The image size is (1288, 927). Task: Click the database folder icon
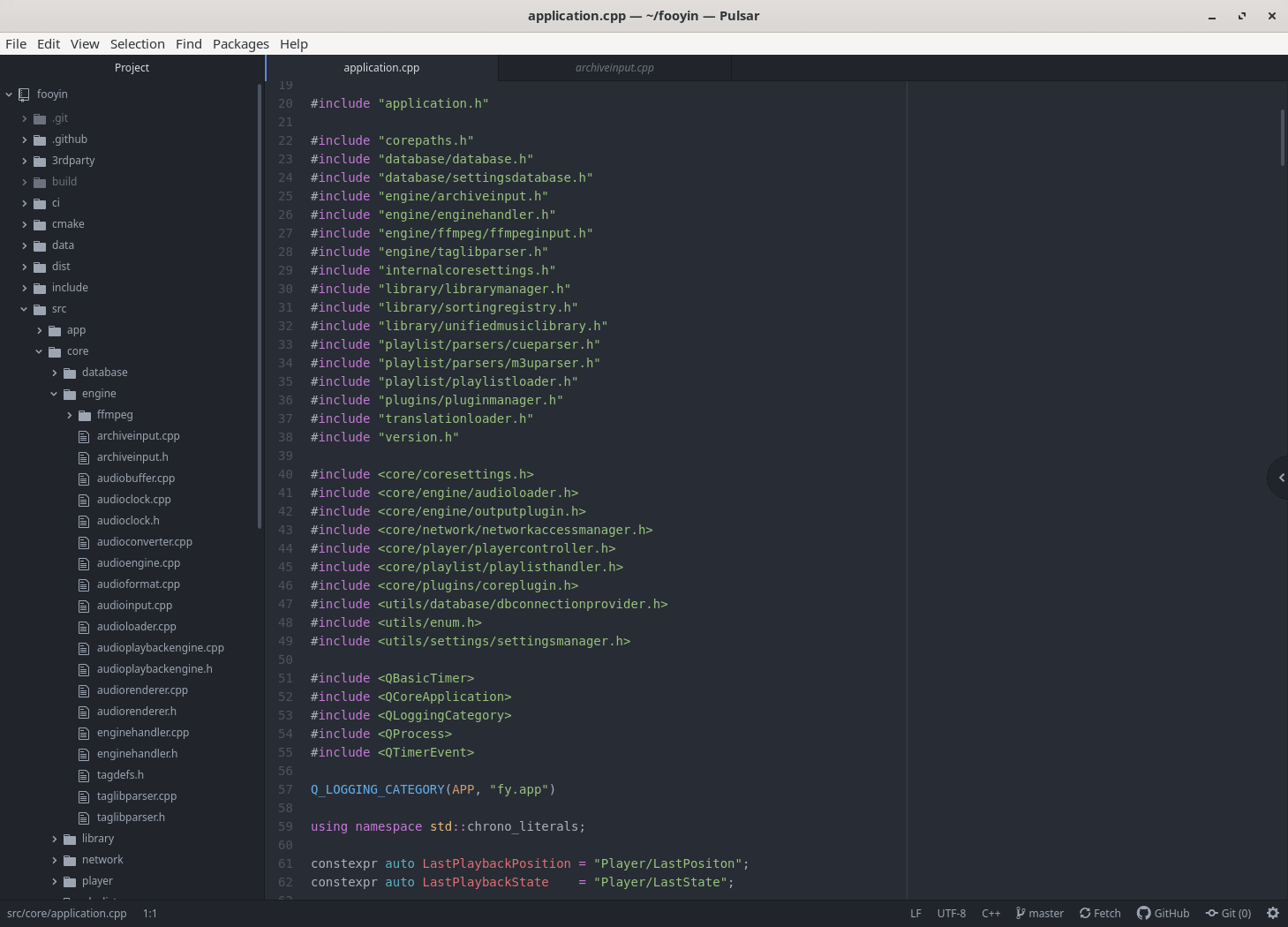[70, 373]
